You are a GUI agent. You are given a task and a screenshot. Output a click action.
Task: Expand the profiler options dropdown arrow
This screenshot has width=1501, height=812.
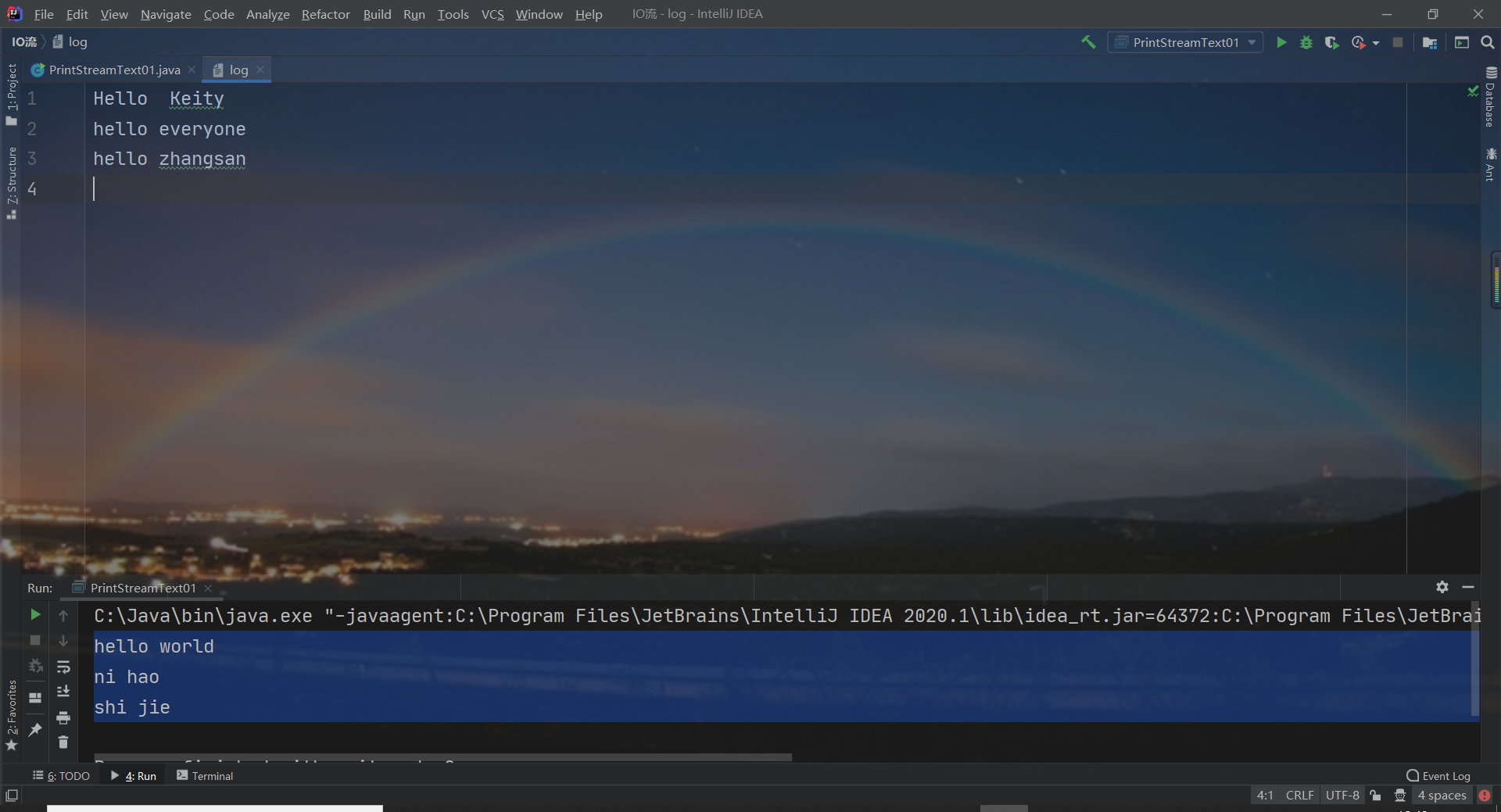click(x=1376, y=43)
